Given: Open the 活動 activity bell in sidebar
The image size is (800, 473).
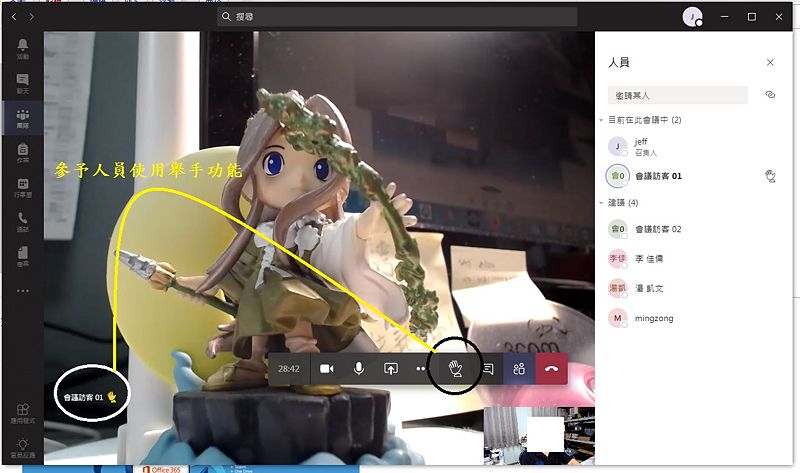Looking at the screenshot, I should pos(22,49).
